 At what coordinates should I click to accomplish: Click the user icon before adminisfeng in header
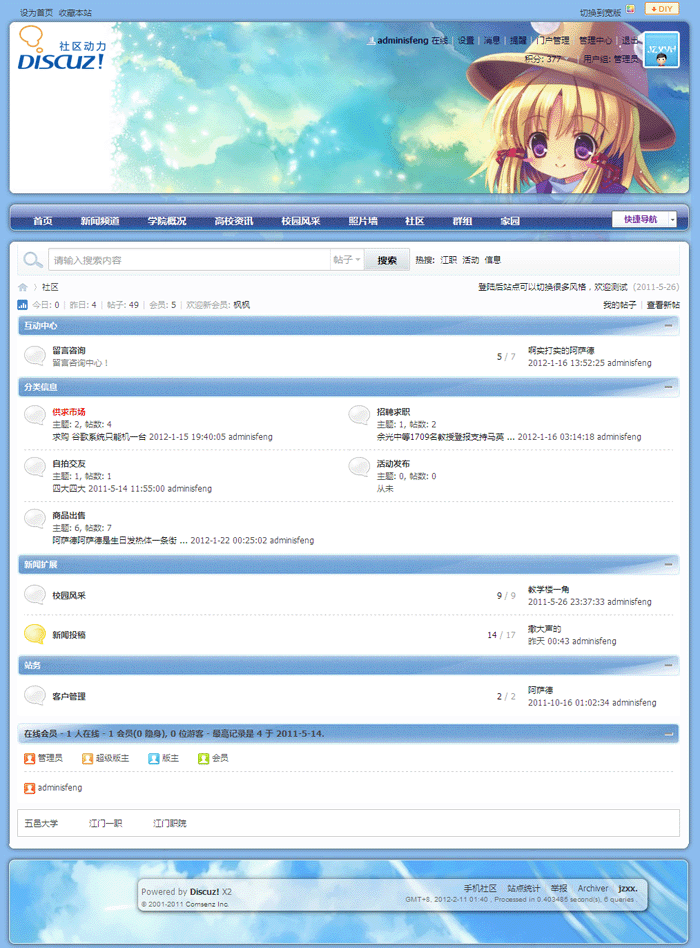[x=371, y=41]
